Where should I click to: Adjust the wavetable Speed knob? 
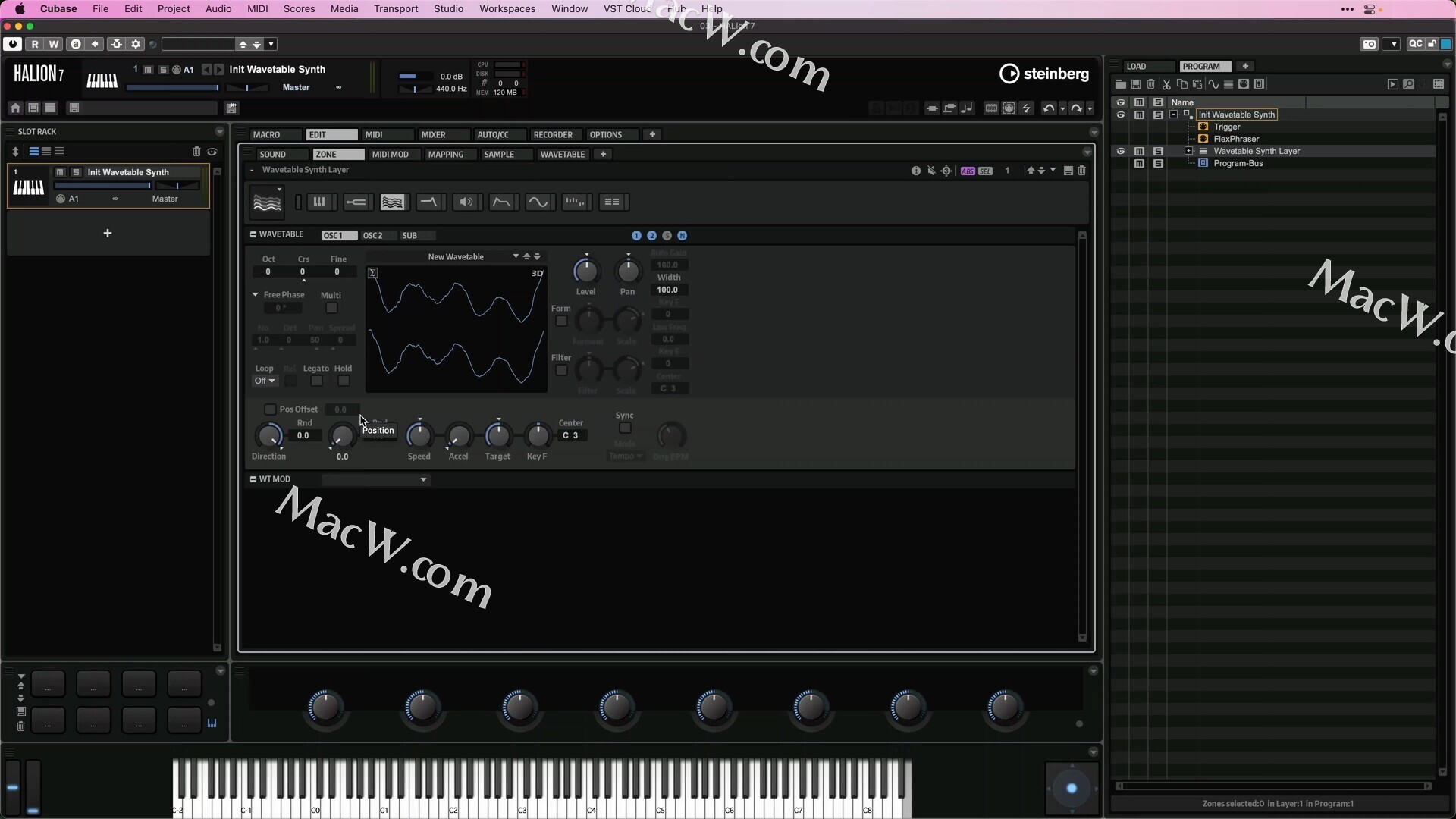[419, 435]
